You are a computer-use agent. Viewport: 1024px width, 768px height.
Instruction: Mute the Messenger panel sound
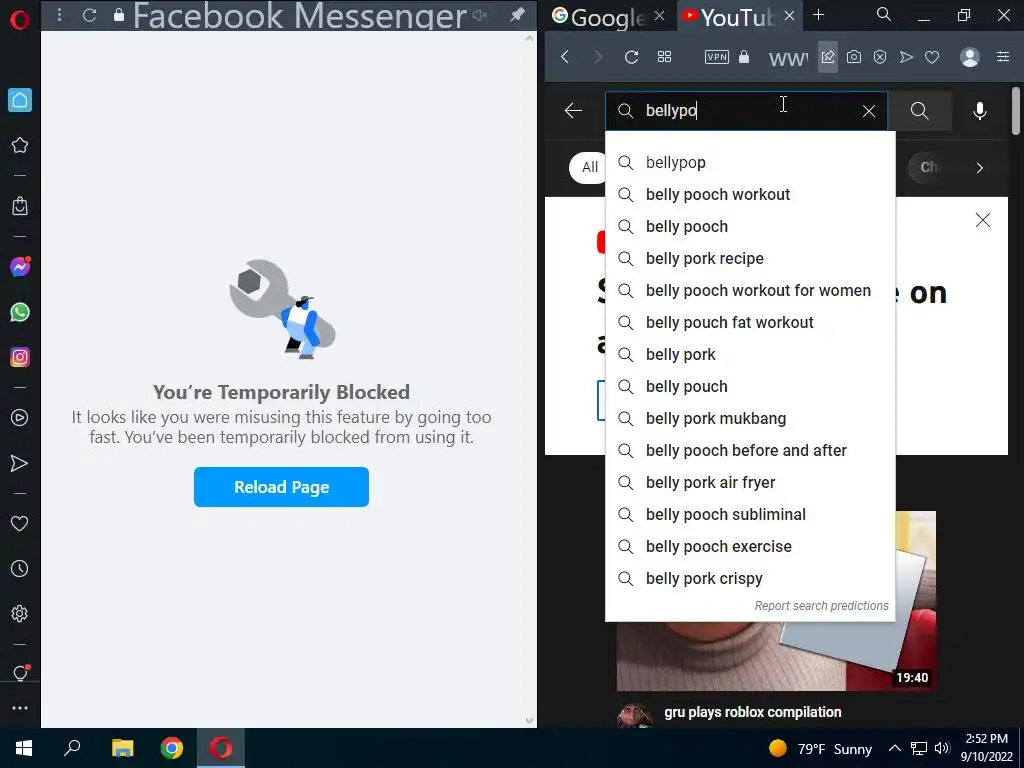481,14
